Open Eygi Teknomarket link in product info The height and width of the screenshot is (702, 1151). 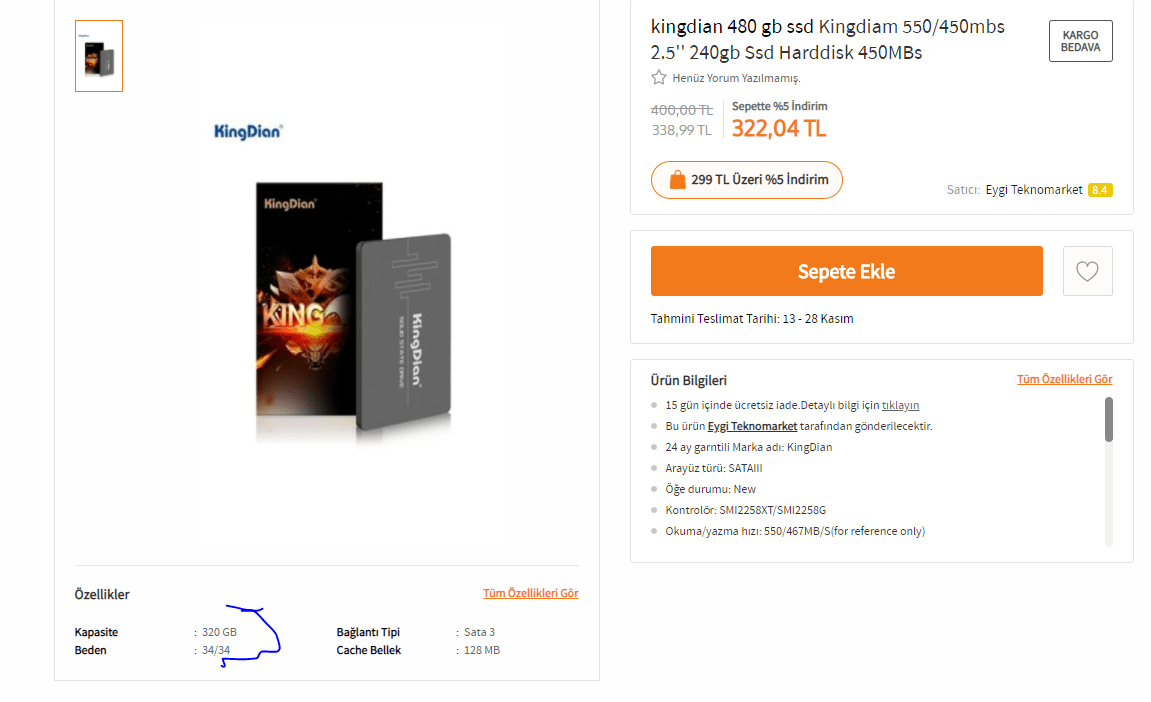(752, 426)
